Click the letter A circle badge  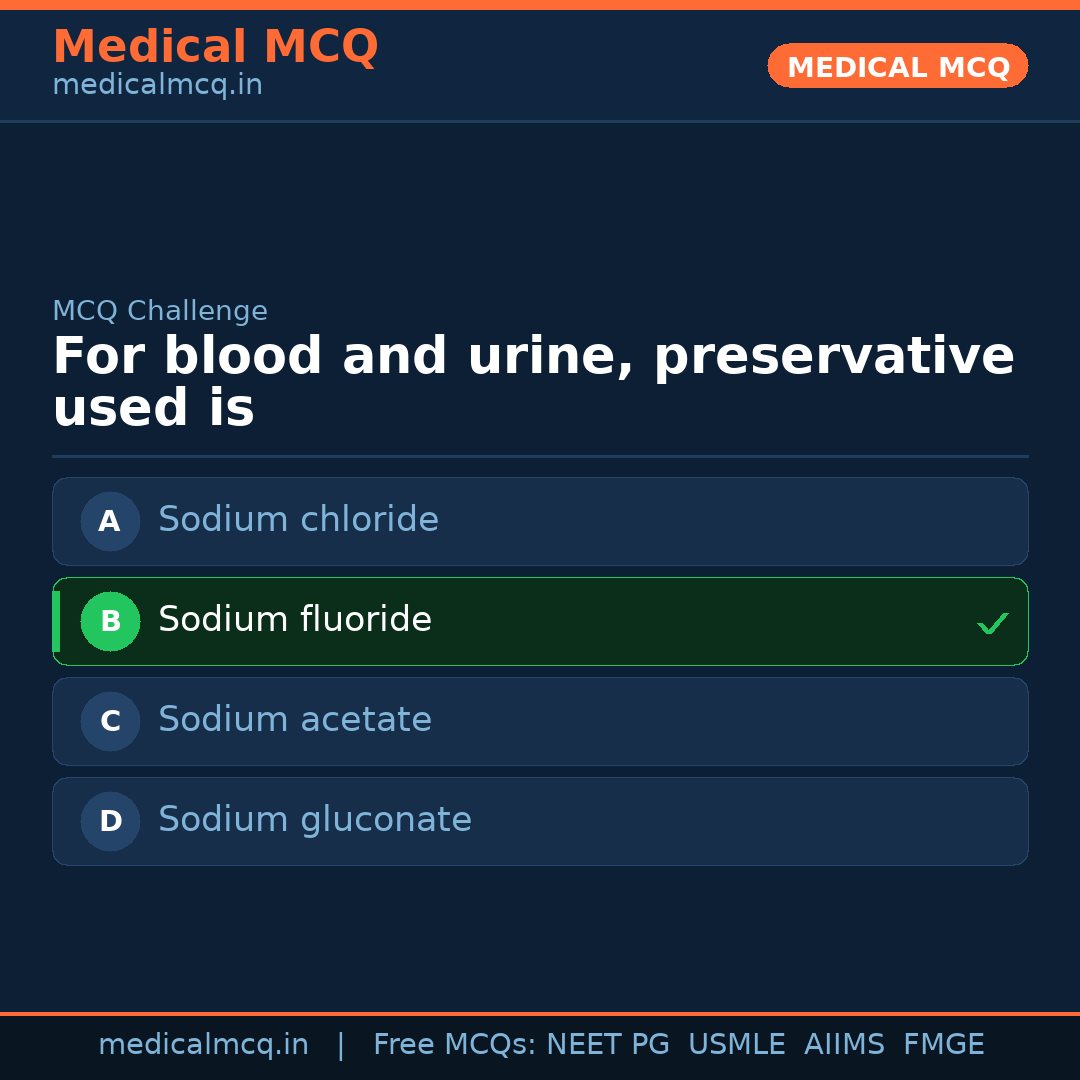click(x=110, y=521)
